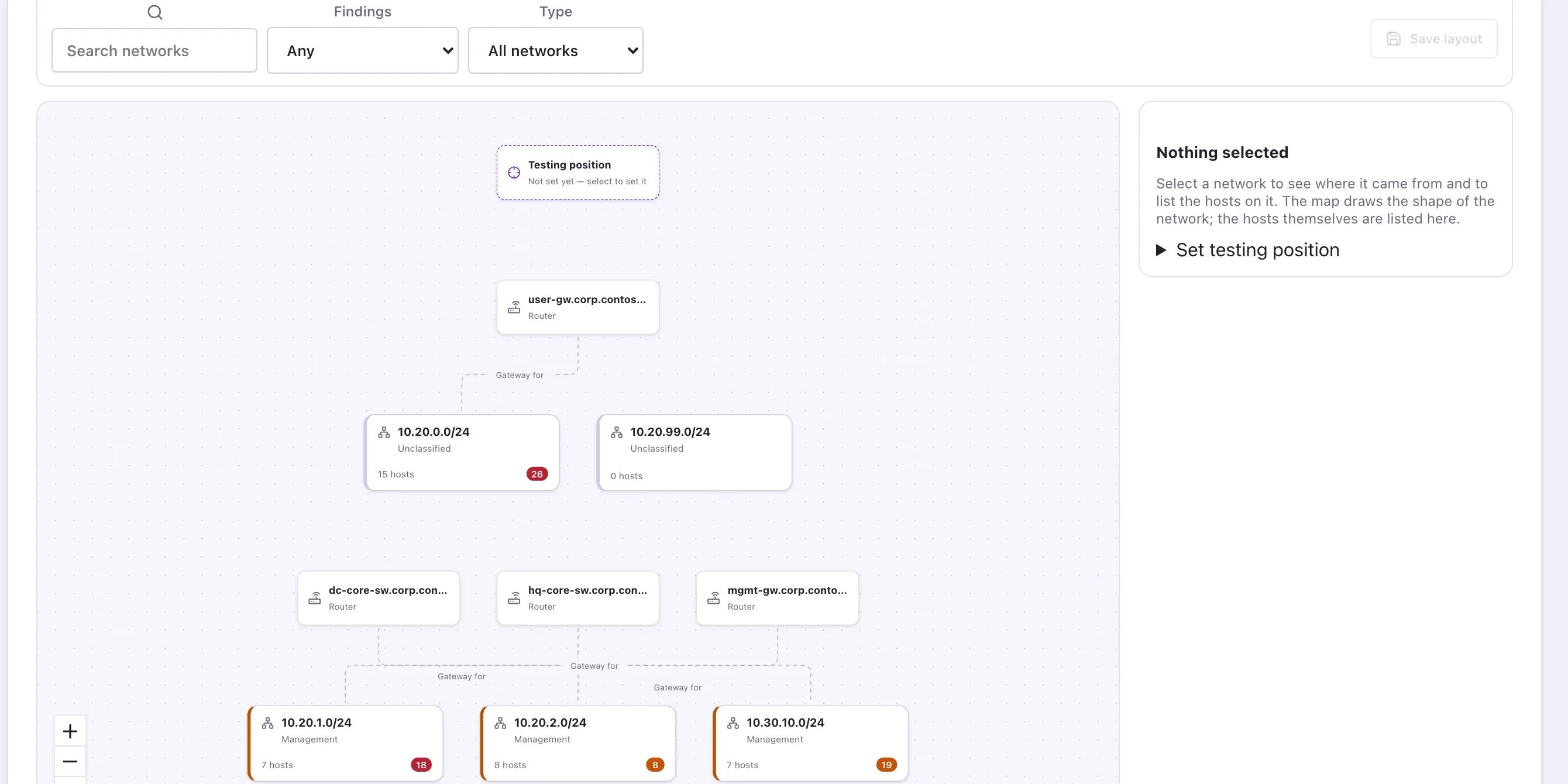The height and width of the screenshot is (784, 1568).
Task: Click the search magnifier icon above the search field
Action: point(154,12)
